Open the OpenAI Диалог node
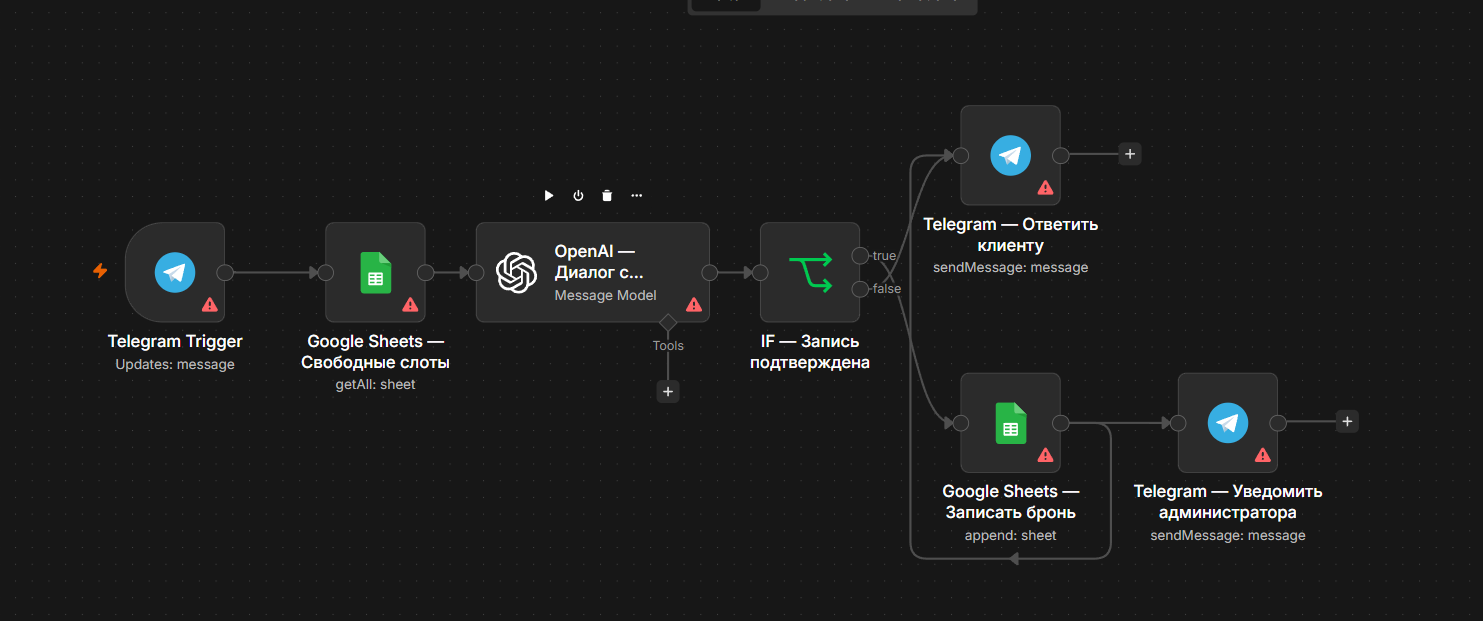The width and height of the screenshot is (1483, 621). click(593, 272)
